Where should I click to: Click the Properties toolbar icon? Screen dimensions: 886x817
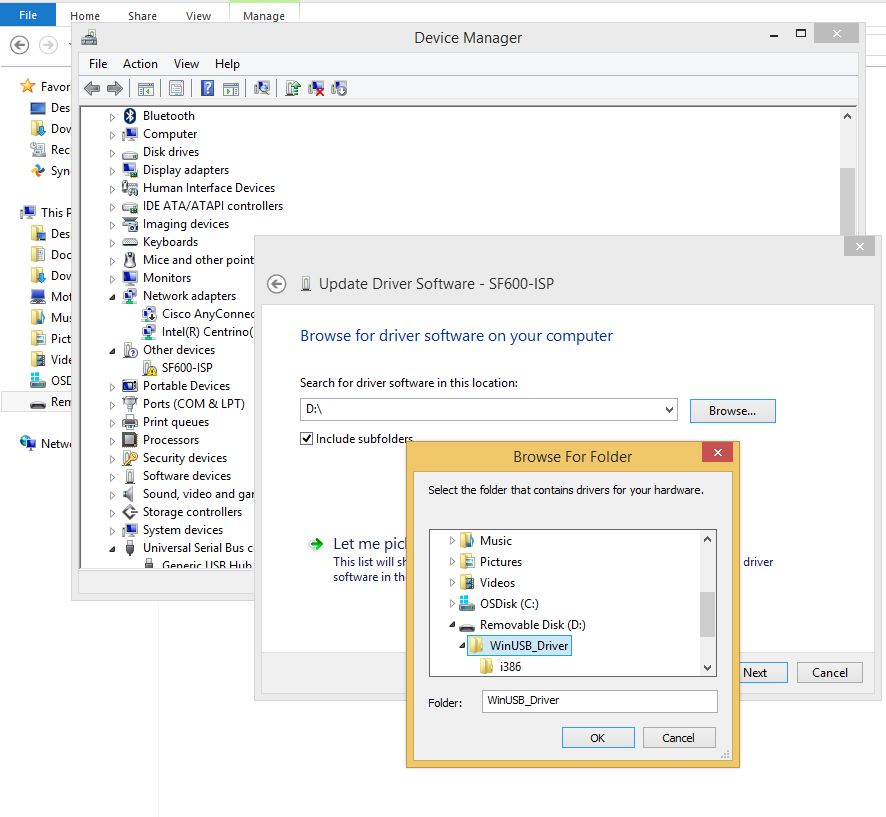click(x=176, y=88)
